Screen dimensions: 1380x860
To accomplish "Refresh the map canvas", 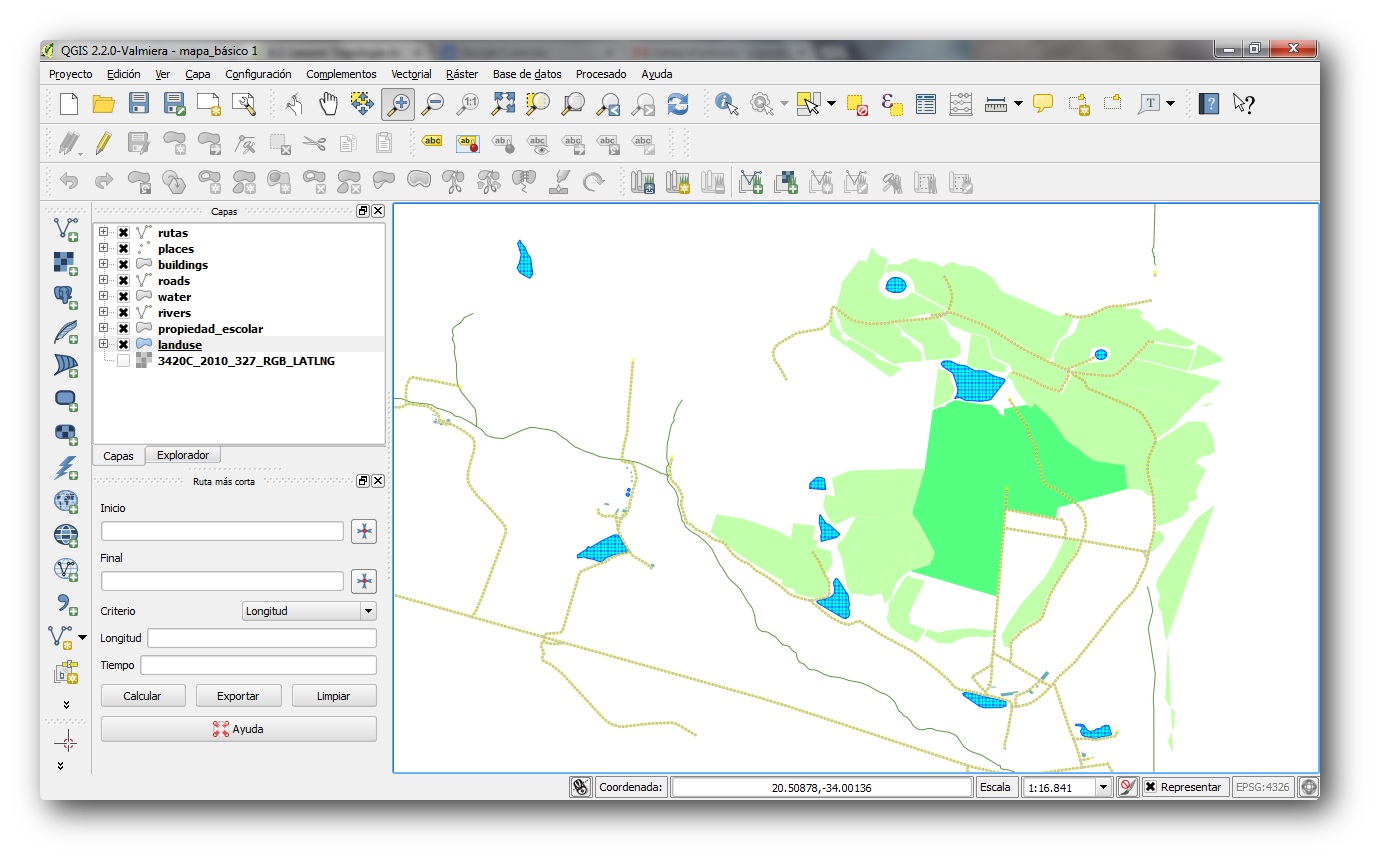I will tap(678, 103).
